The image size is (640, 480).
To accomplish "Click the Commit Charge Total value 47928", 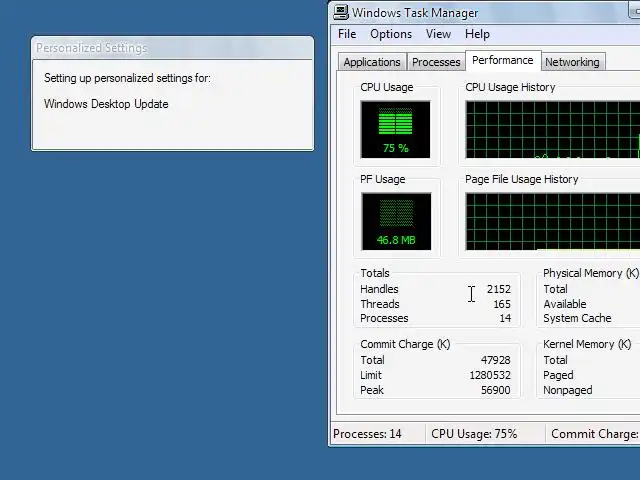I will click(496, 360).
